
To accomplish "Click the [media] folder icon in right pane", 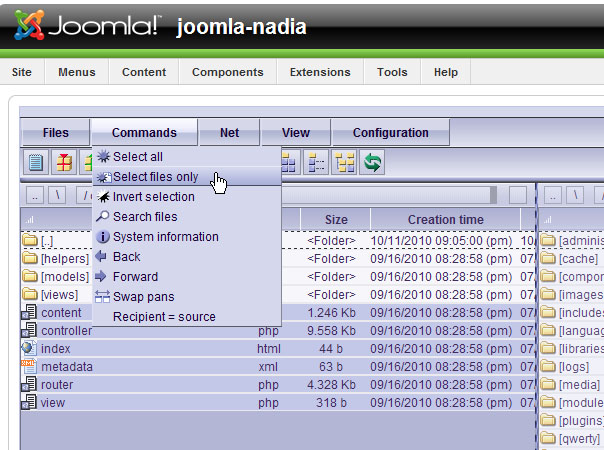I will (x=548, y=384).
